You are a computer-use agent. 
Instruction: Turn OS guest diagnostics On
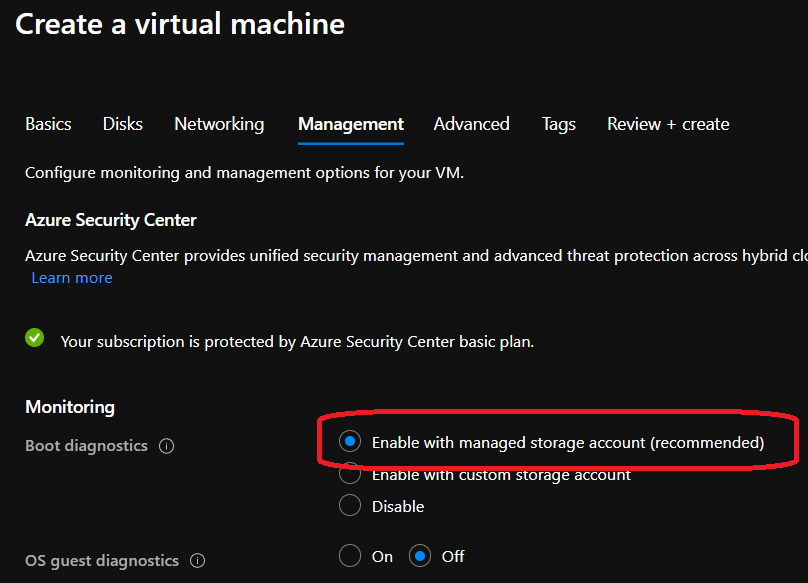coord(350,556)
